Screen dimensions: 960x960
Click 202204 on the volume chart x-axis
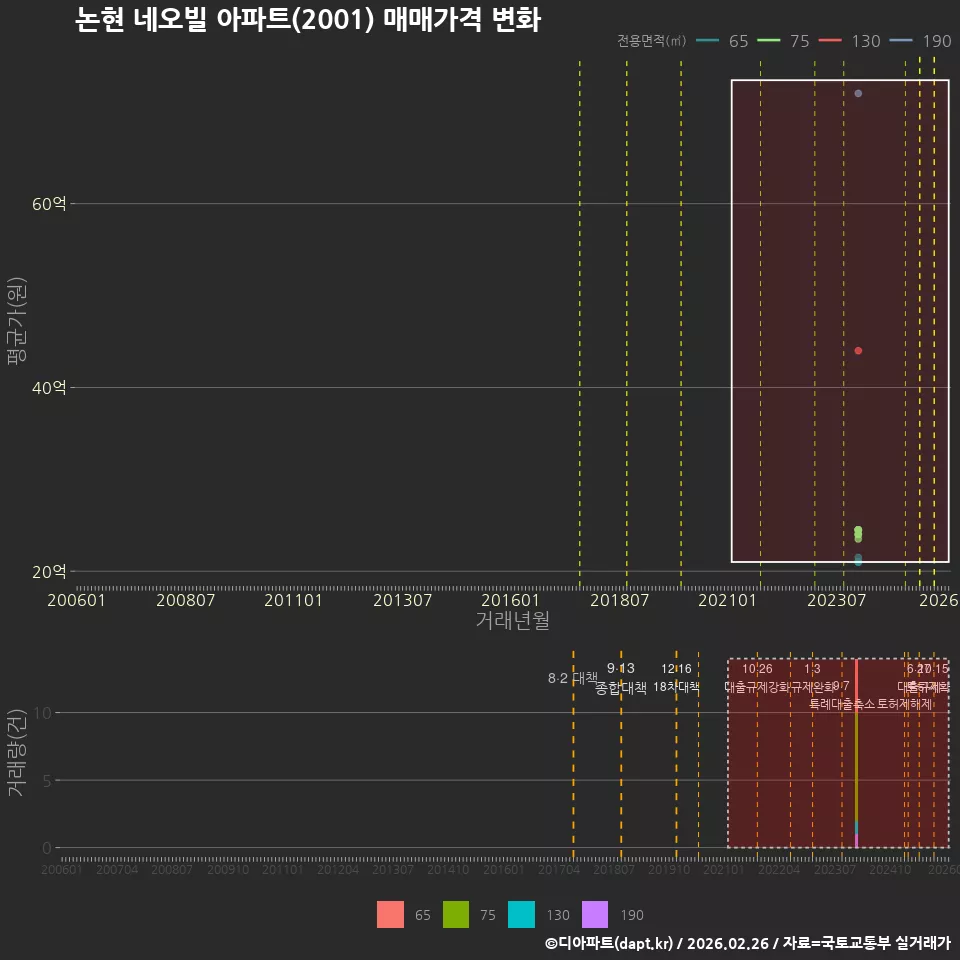(x=779, y=869)
